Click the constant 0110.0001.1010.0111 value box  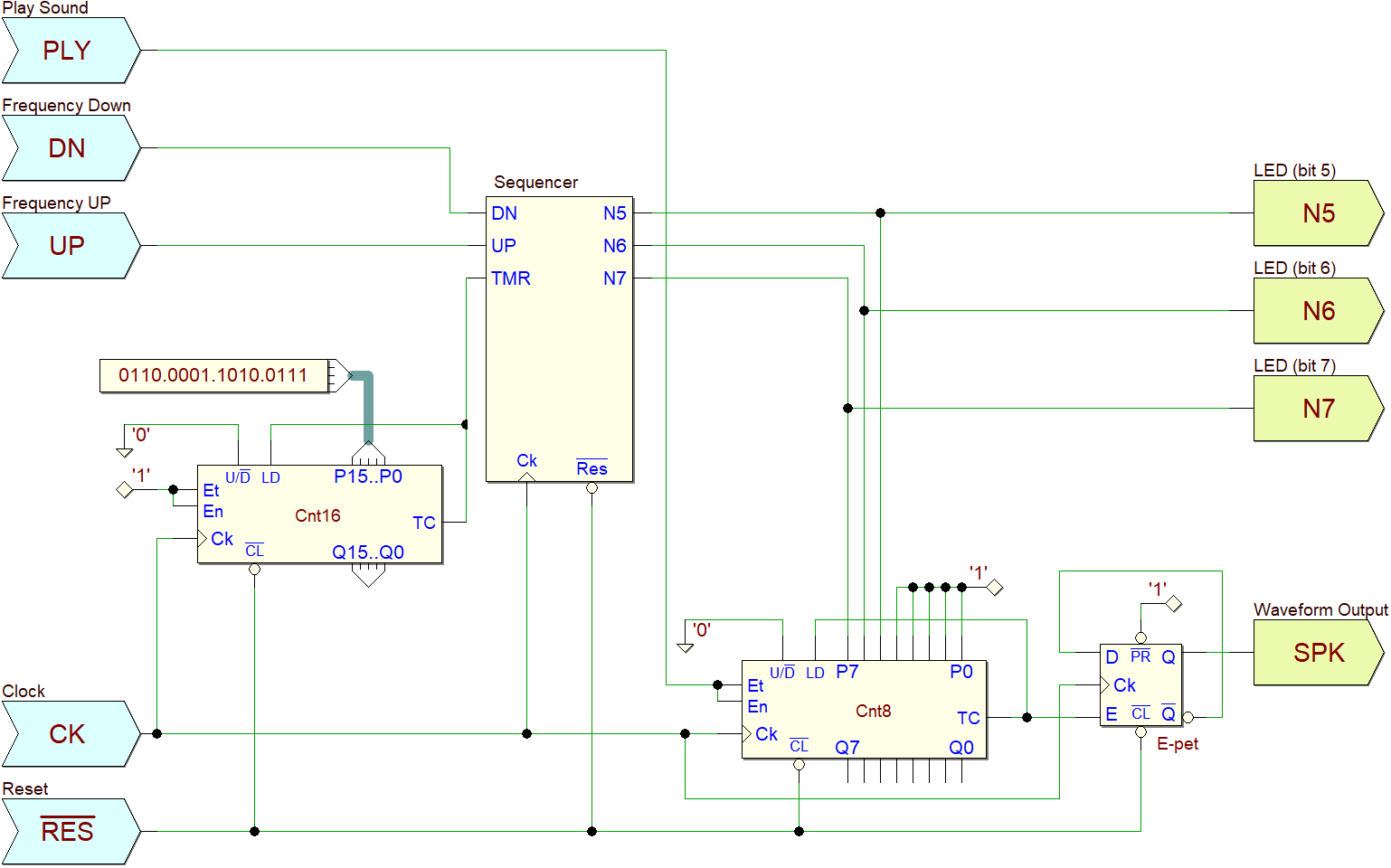(214, 375)
